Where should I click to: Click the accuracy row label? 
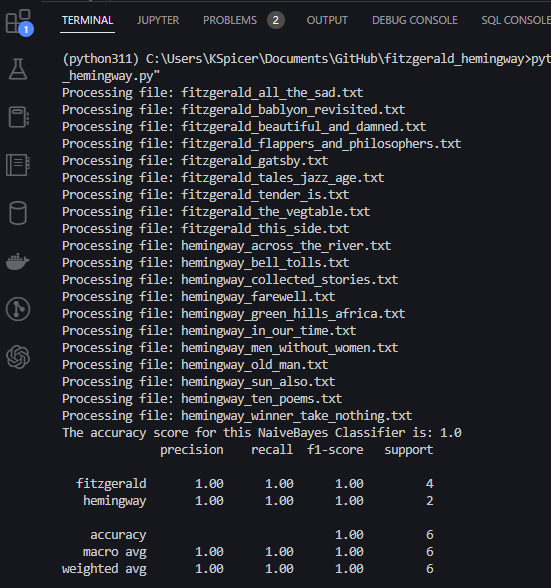point(118,535)
